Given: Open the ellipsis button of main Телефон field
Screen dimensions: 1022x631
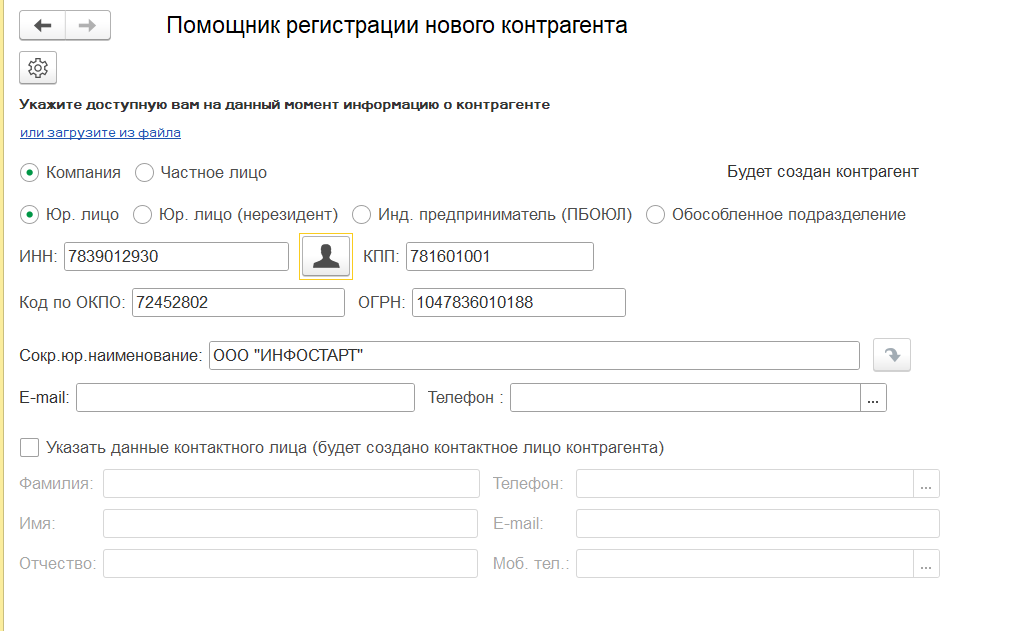Looking at the screenshot, I should (x=873, y=398).
